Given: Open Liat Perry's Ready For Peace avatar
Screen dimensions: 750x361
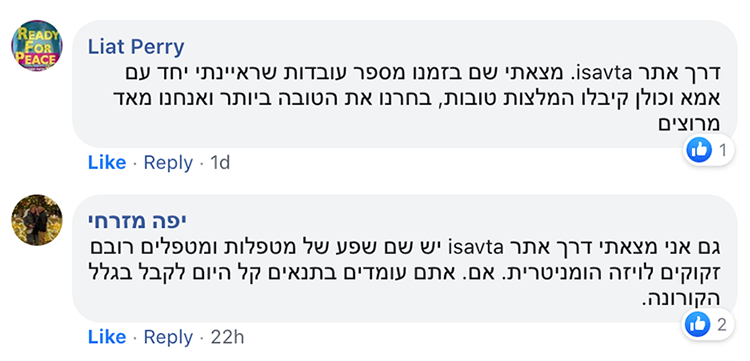Looking at the screenshot, I should [37, 46].
